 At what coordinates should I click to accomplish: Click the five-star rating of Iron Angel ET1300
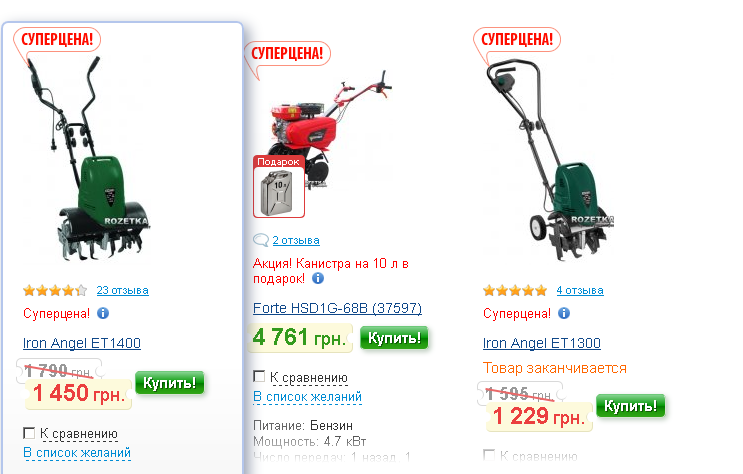[515, 290]
